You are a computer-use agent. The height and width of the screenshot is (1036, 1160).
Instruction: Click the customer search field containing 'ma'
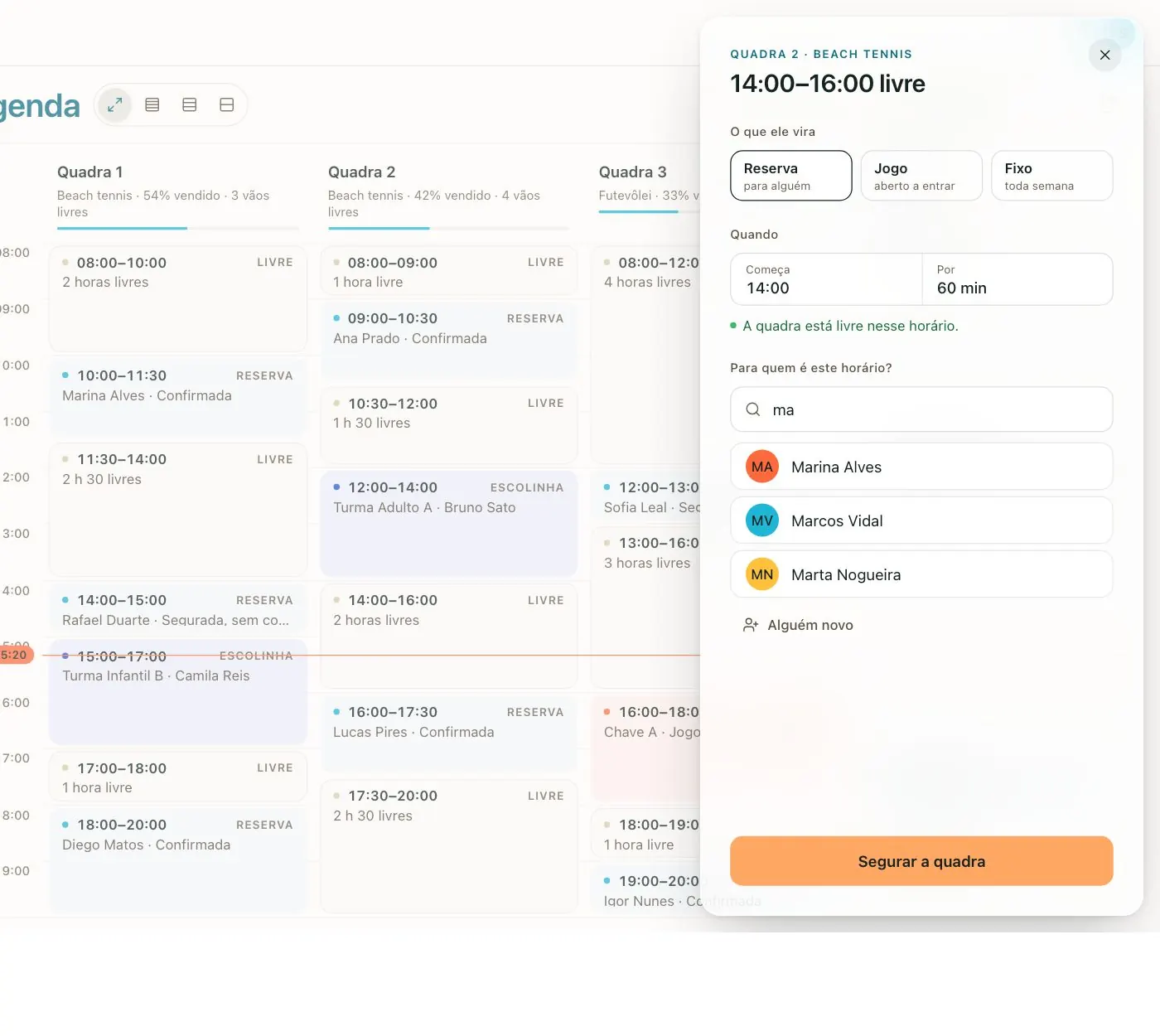pyautogui.click(x=921, y=409)
